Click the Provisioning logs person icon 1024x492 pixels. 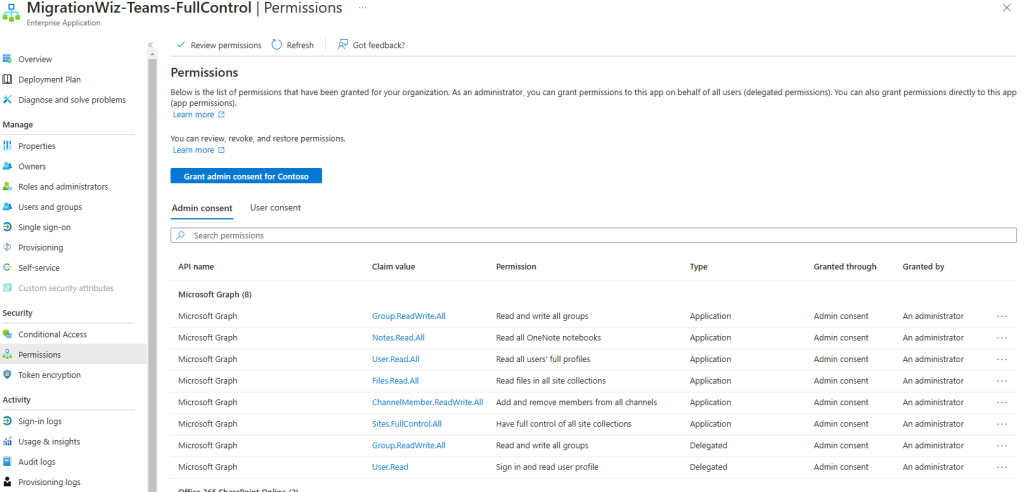[7, 482]
